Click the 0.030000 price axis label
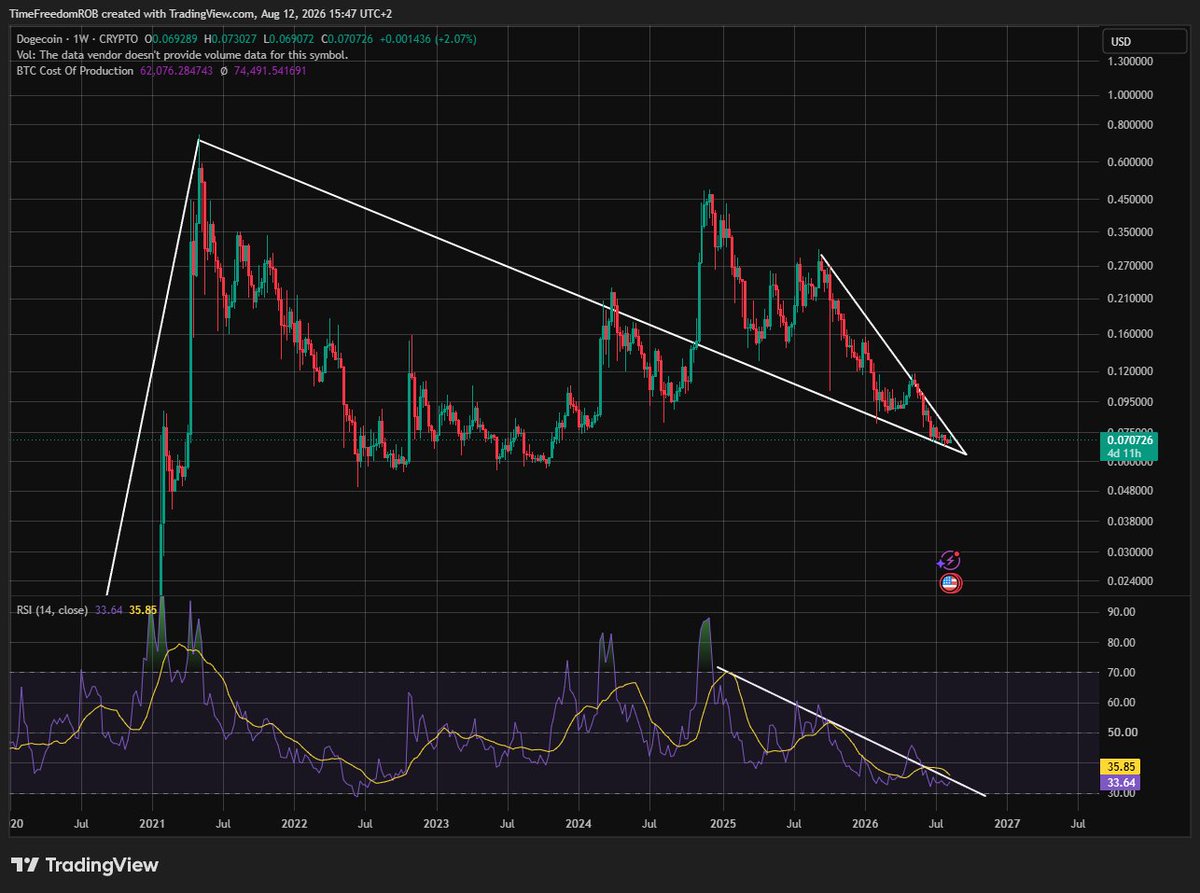The height and width of the screenshot is (893, 1200). click(1128, 551)
